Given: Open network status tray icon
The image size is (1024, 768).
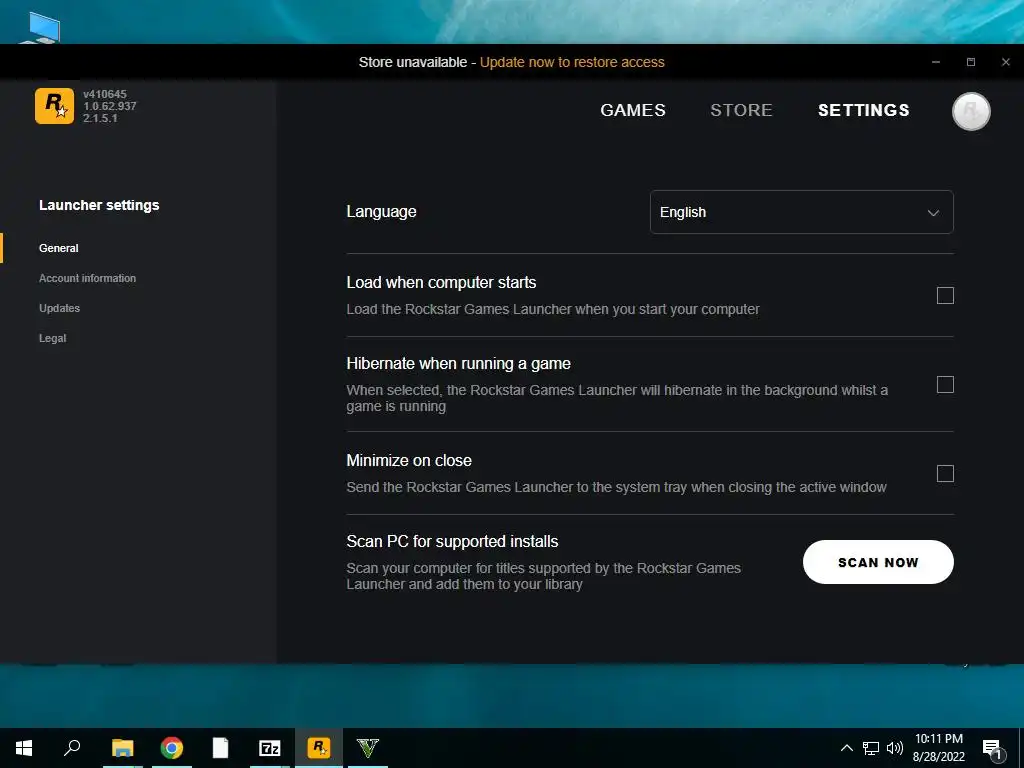Looking at the screenshot, I should tap(871, 748).
